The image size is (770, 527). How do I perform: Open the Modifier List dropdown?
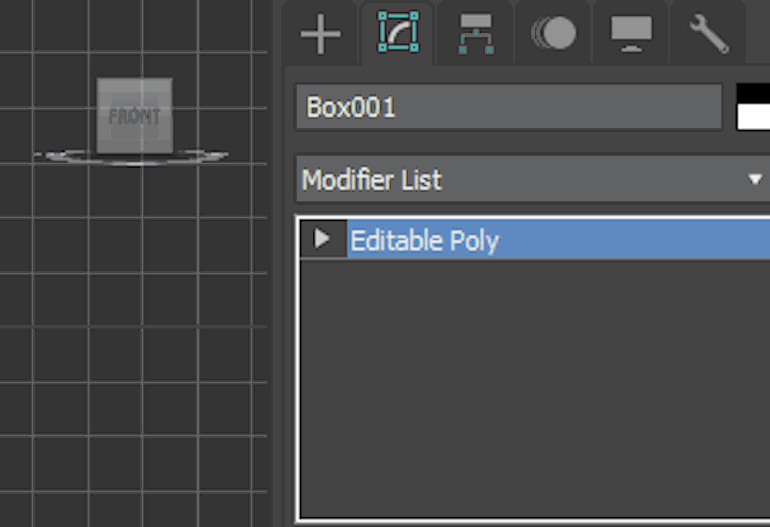pos(520,180)
